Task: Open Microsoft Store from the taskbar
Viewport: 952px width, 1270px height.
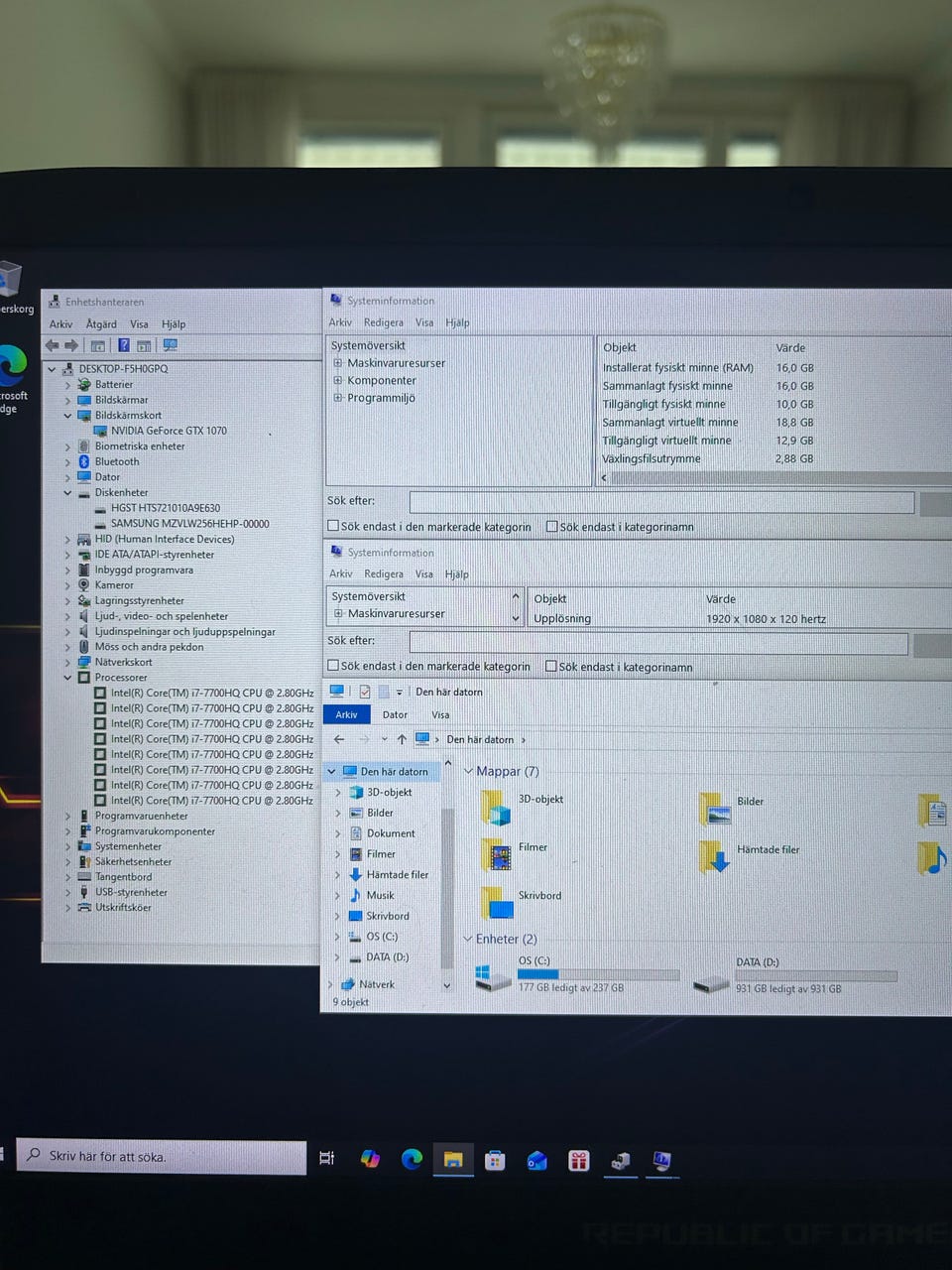Action: tap(495, 1160)
